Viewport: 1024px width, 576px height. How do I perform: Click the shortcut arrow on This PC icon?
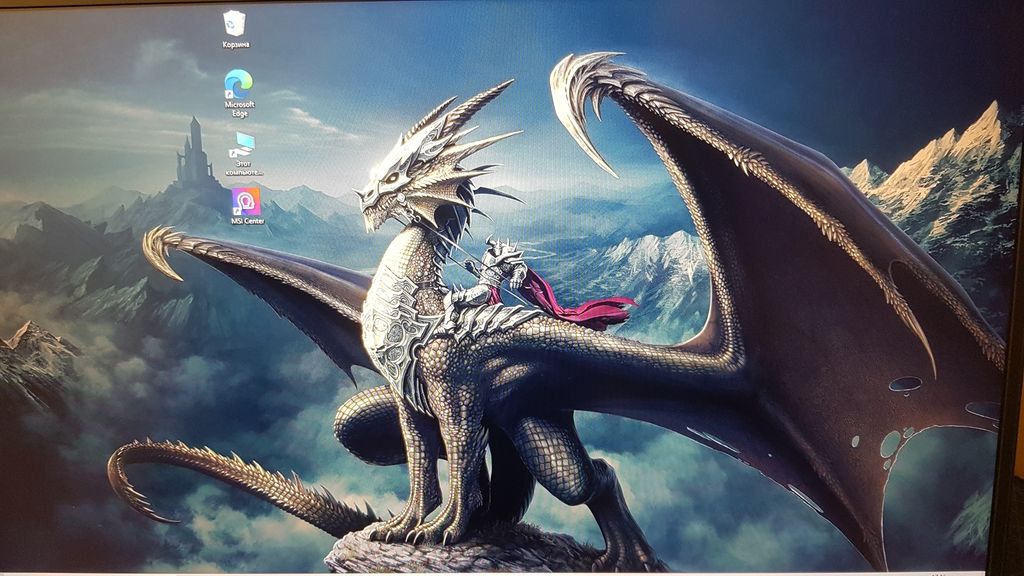click(x=231, y=153)
